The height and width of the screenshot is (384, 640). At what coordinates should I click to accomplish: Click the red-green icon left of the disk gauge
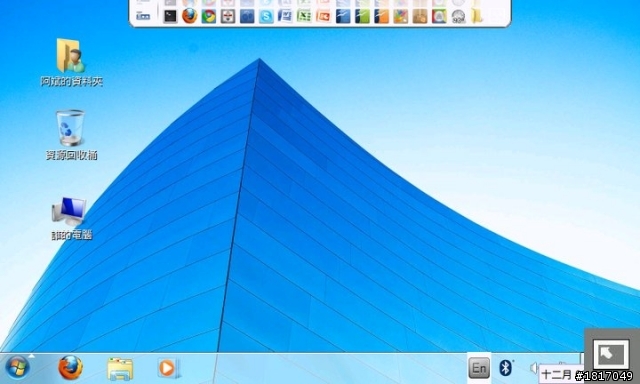tap(439, 16)
